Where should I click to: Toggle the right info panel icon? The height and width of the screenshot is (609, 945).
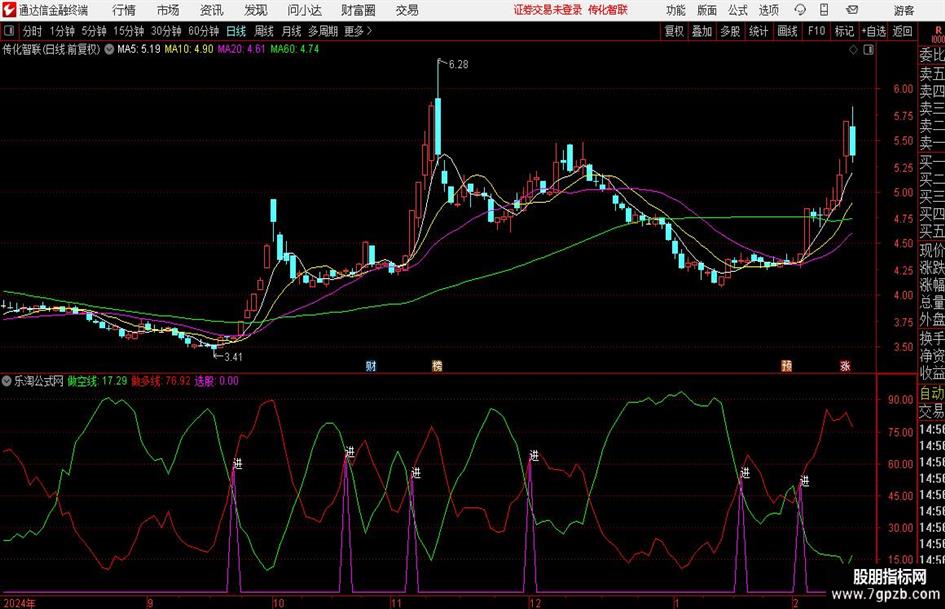[868, 50]
